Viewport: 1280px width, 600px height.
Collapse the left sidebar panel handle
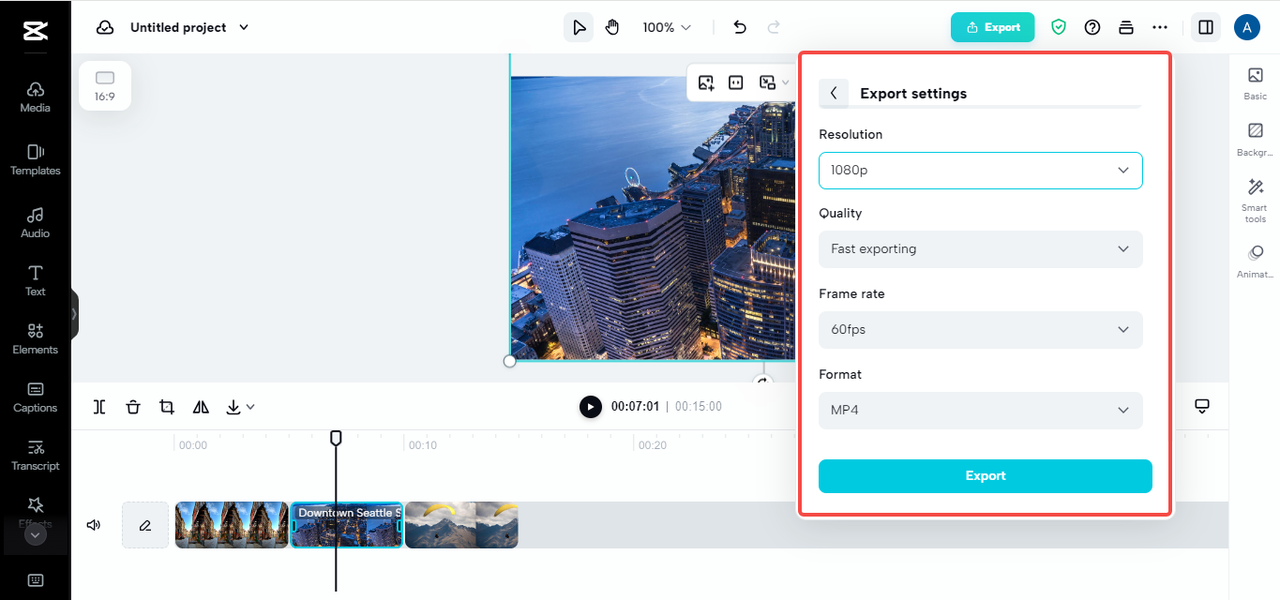tap(74, 314)
